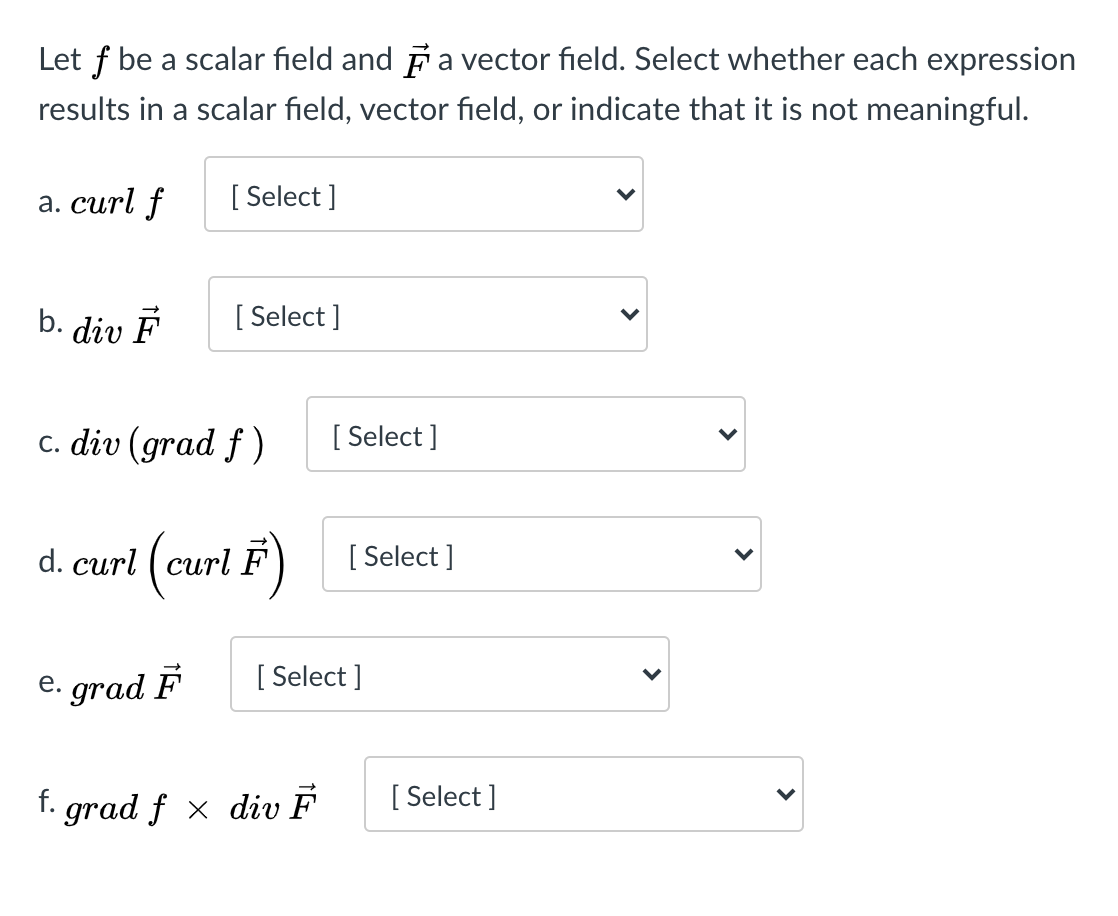
Task: Click the expression label div (grad f)
Action: (152, 442)
